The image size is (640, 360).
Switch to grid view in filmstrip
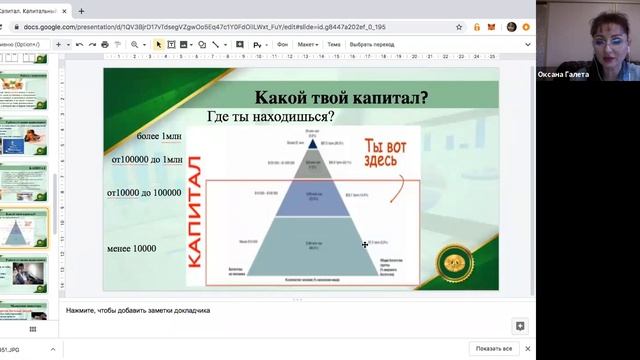(33, 329)
